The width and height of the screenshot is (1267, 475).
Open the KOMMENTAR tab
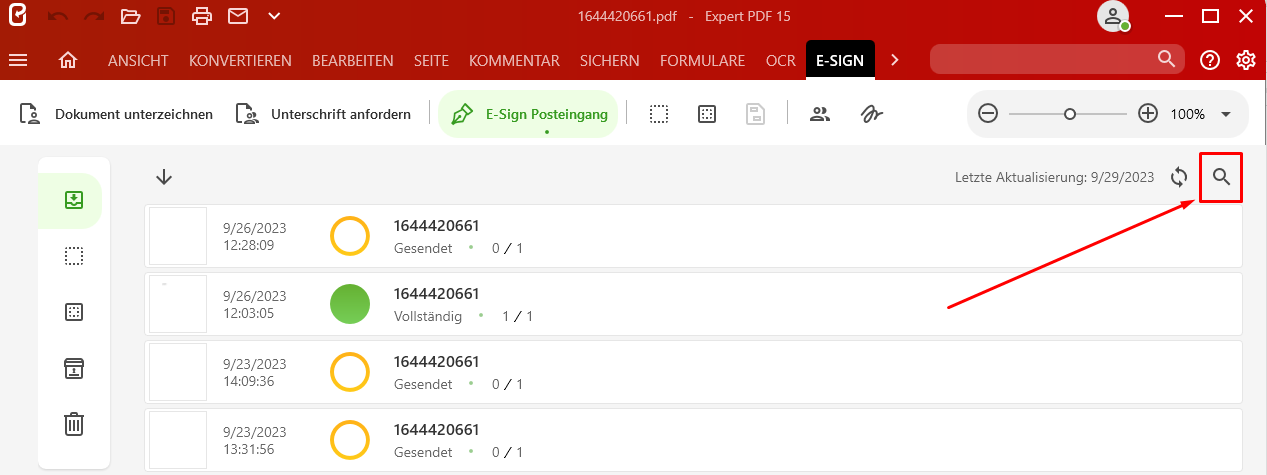click(x=514, y=60)
